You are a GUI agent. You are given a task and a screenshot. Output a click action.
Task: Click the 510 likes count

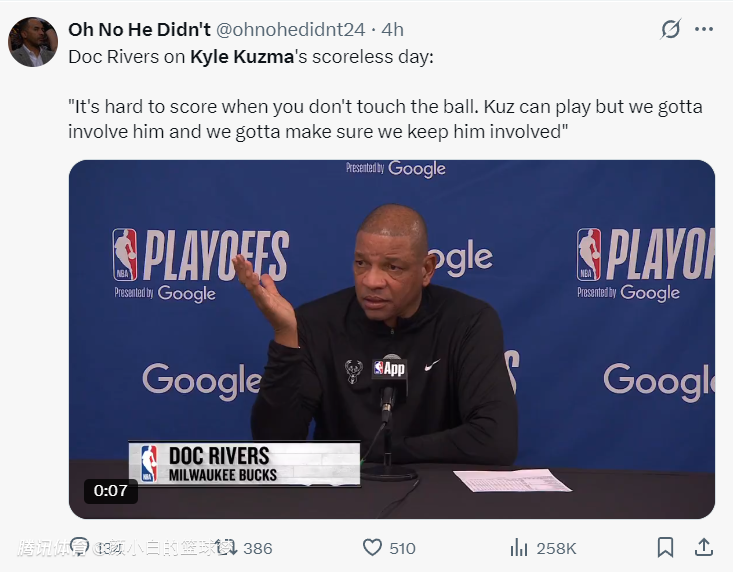click(x=403, y=548)
